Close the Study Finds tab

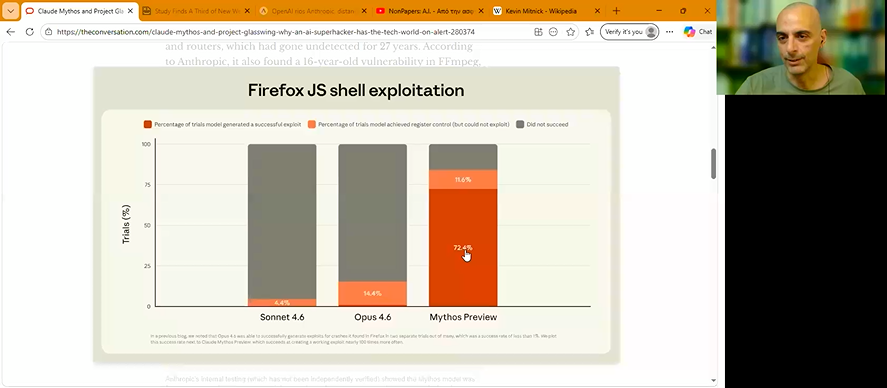point(247,11)
